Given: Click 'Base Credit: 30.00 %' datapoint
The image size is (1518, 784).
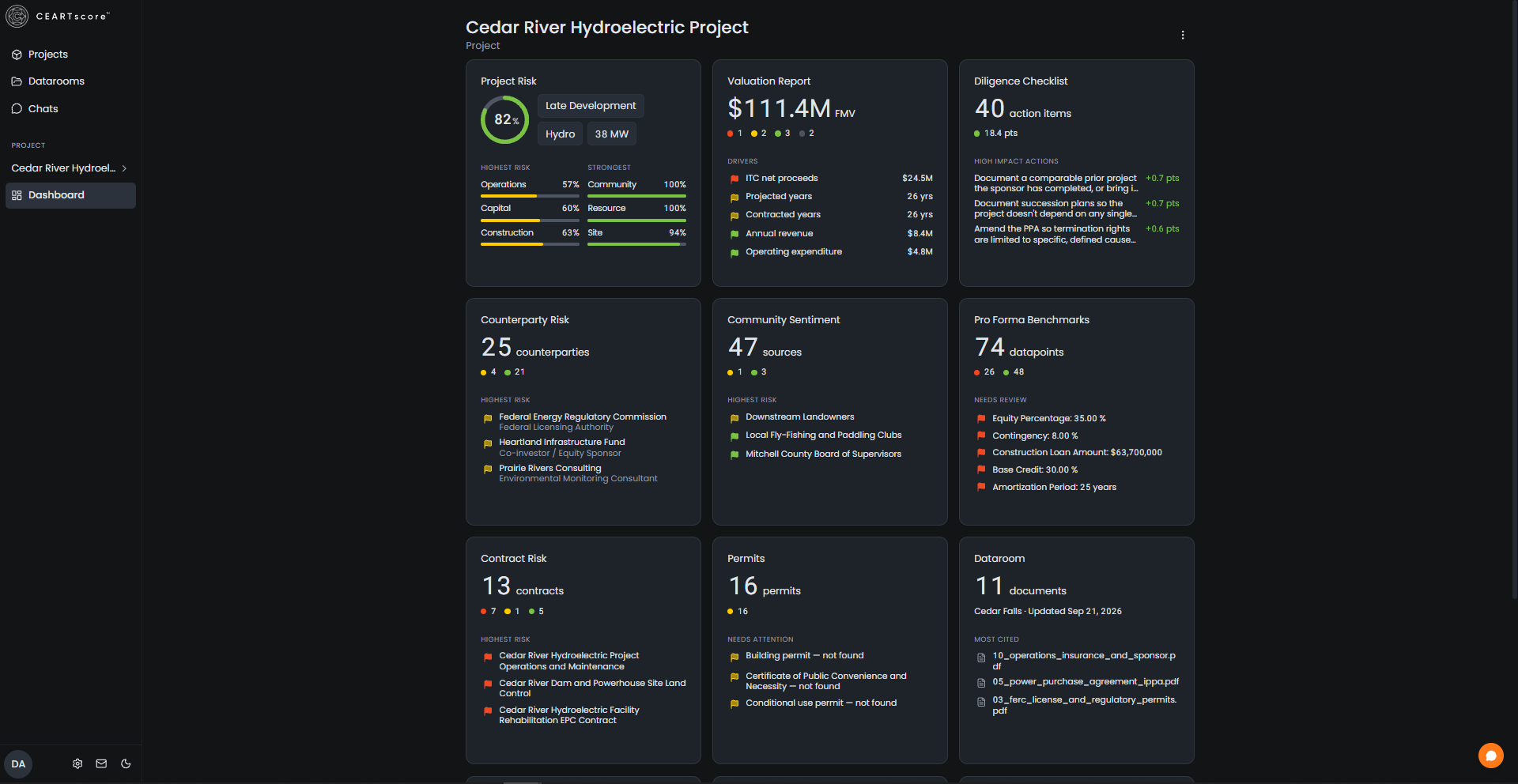Looking at the screenshot, I should (1035, 470).
